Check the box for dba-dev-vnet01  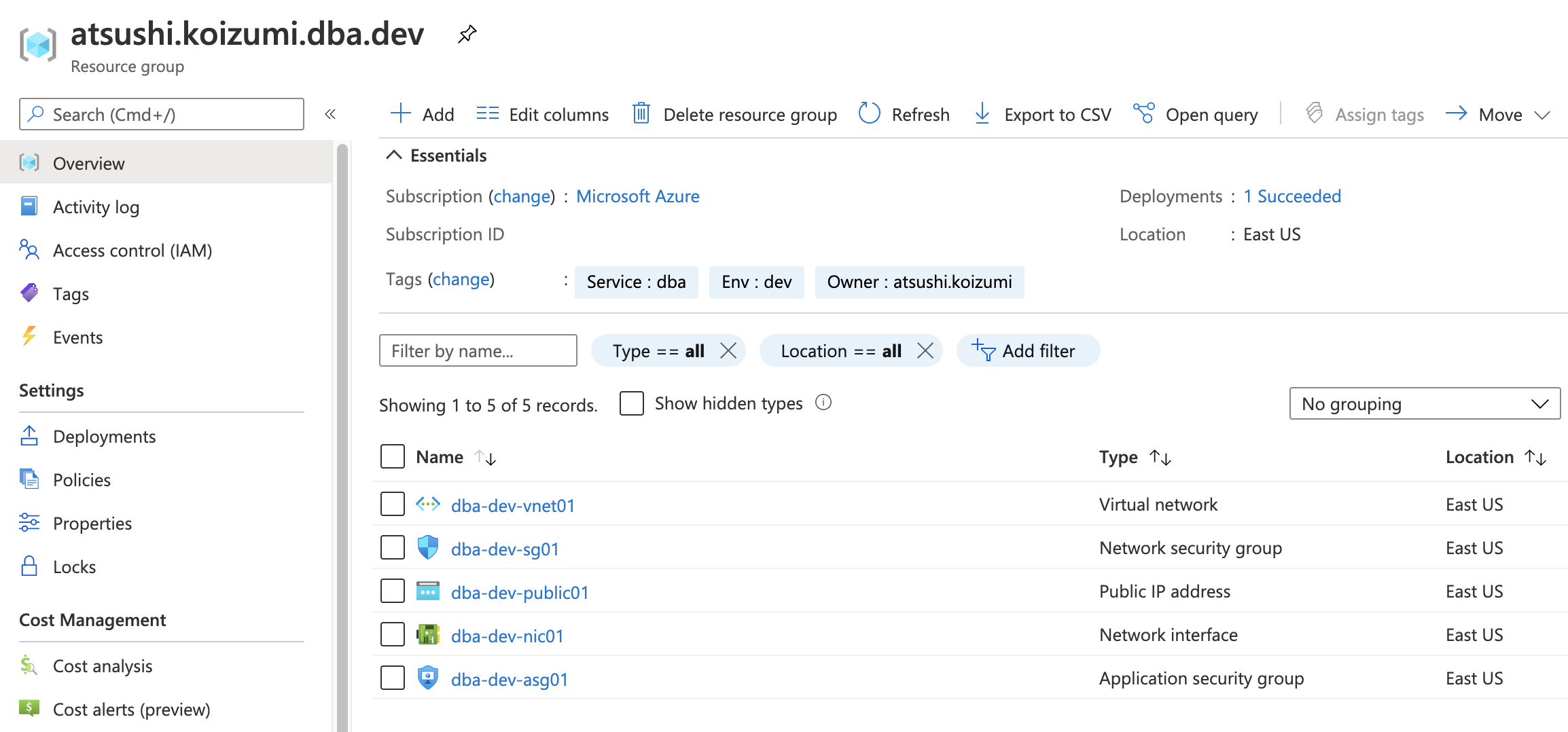coord(393,505)
